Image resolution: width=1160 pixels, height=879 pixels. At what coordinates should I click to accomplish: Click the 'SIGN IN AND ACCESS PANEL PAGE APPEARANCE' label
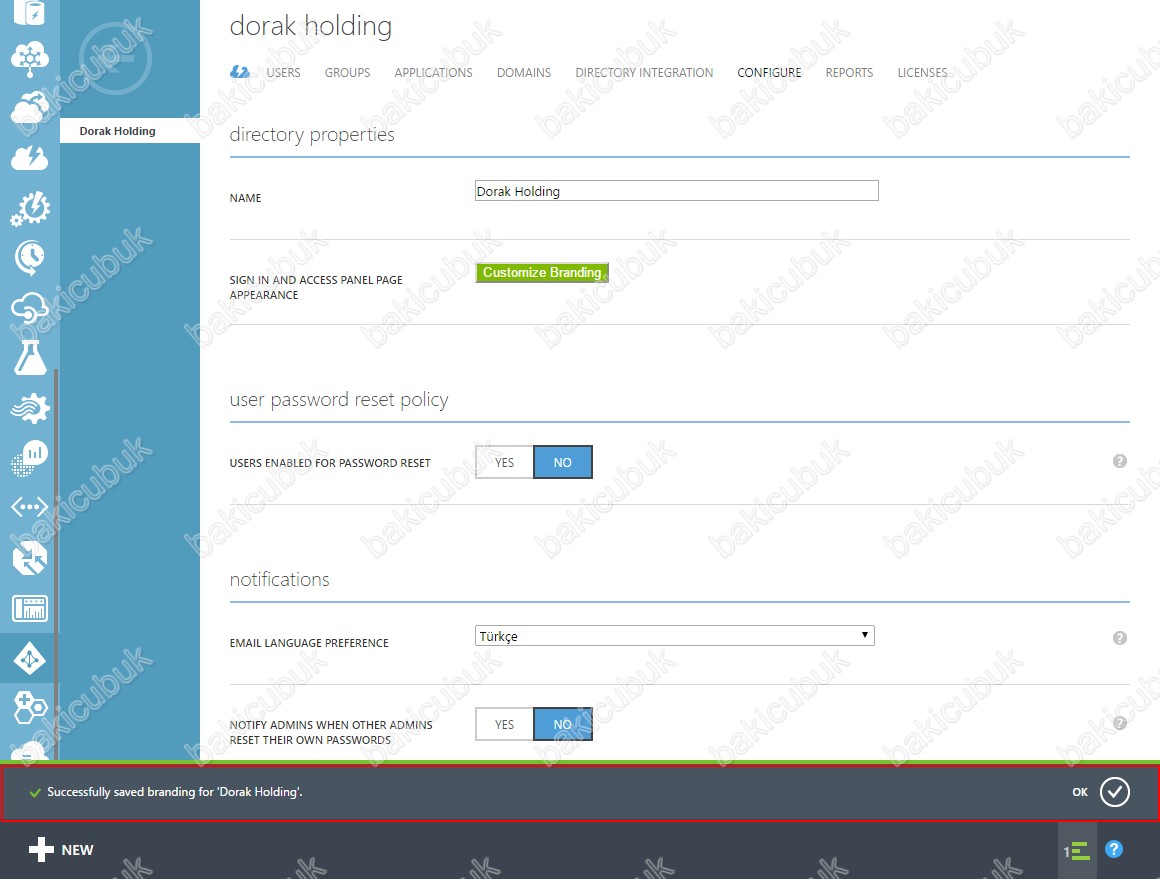coord(316,287)
